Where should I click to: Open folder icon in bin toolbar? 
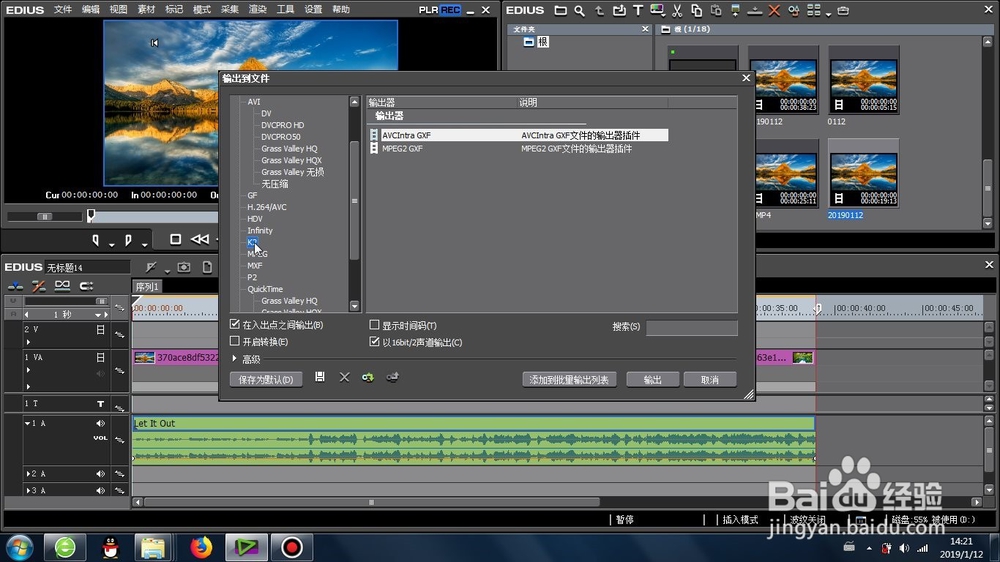tap(560, 10)
